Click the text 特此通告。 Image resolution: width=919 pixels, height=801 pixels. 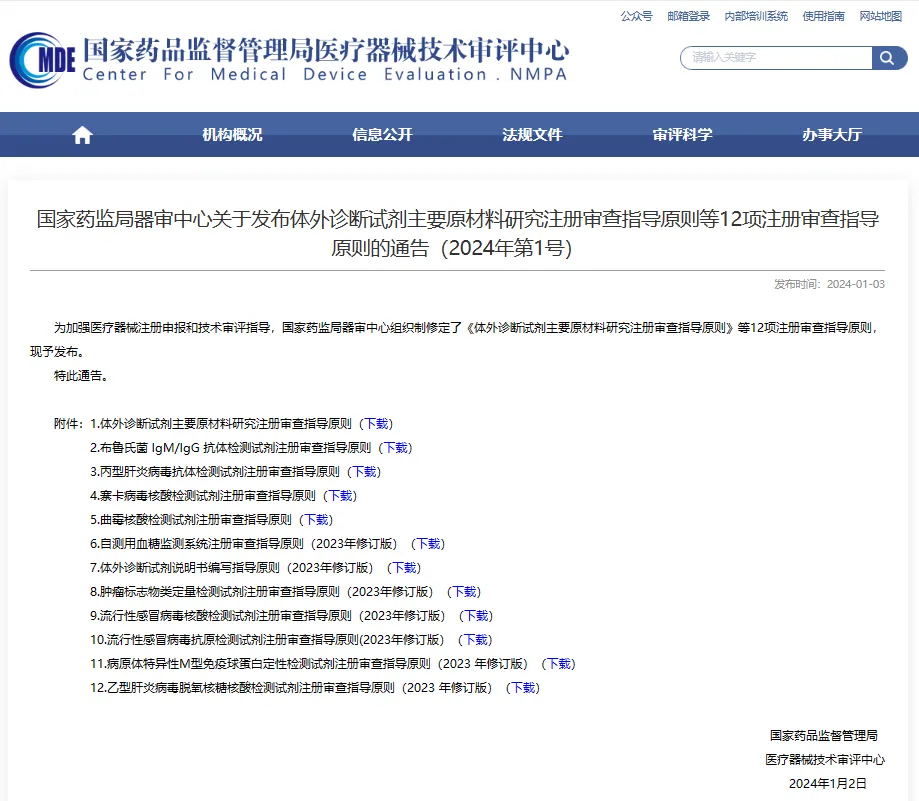81,376
